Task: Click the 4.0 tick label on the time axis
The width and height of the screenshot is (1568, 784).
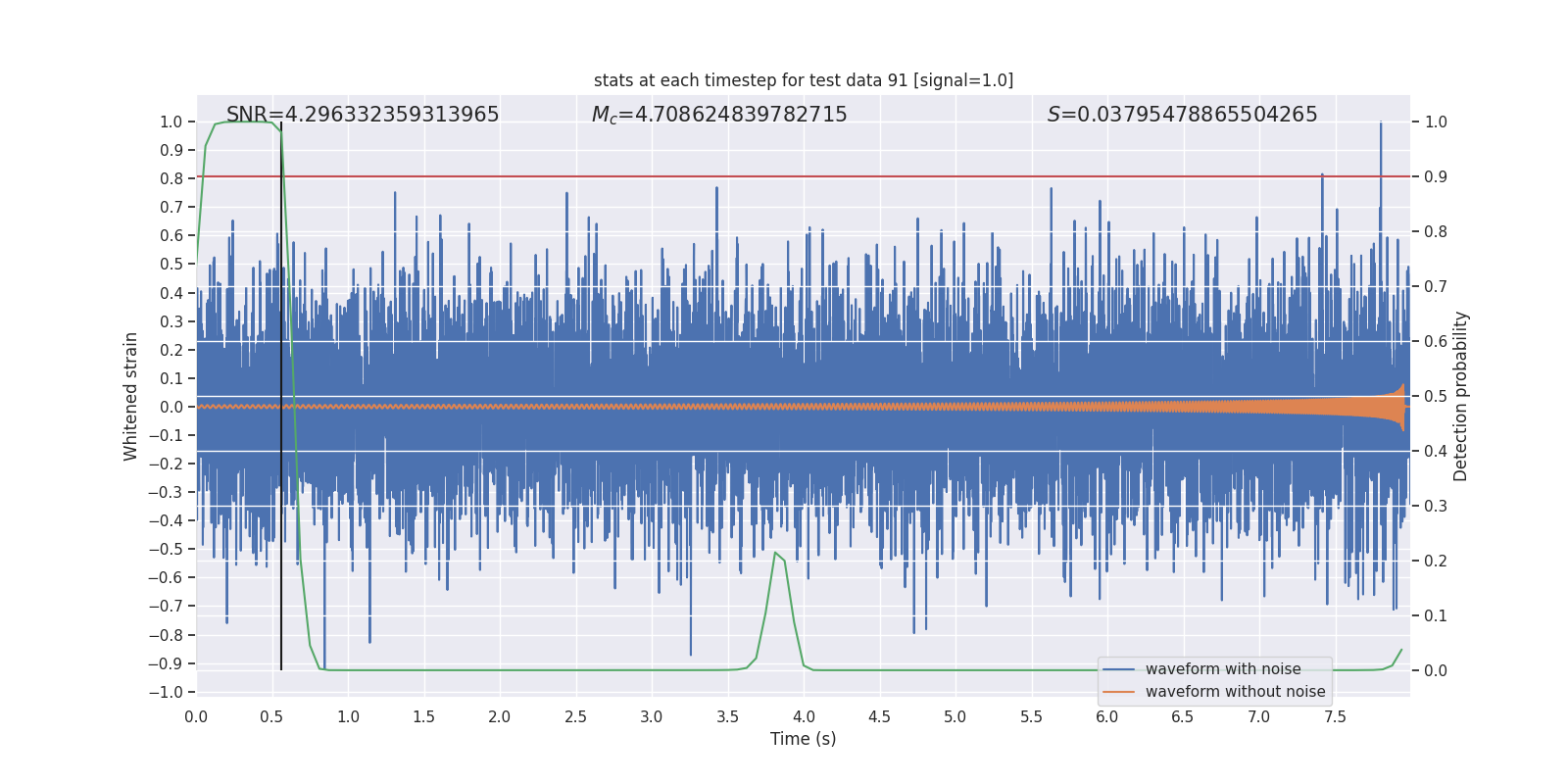Action: pyautogui.click(x=804, y=716)
